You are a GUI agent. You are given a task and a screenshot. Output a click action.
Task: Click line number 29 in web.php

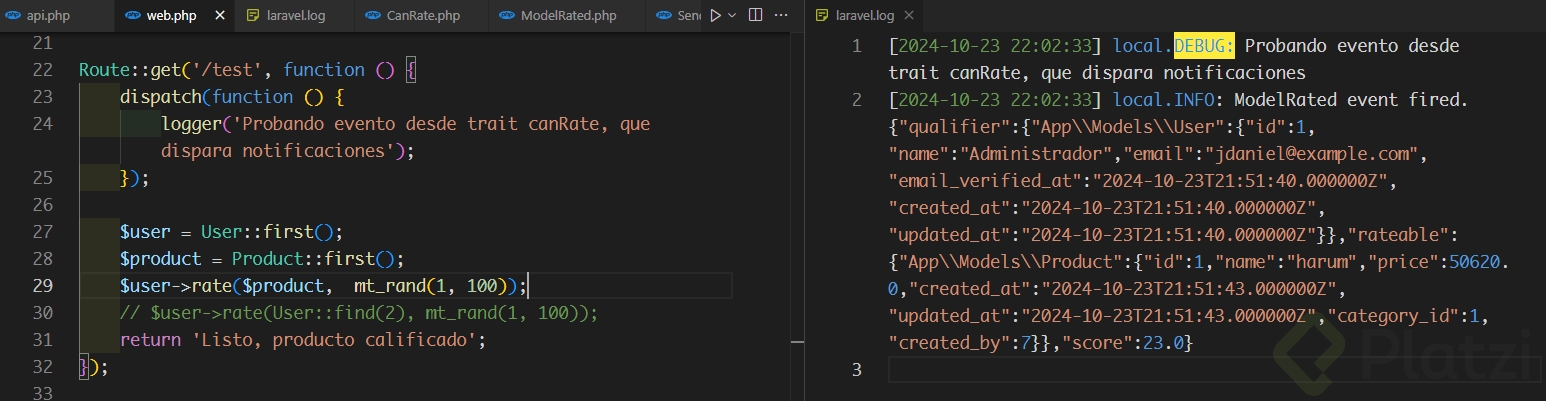[42, 286]
